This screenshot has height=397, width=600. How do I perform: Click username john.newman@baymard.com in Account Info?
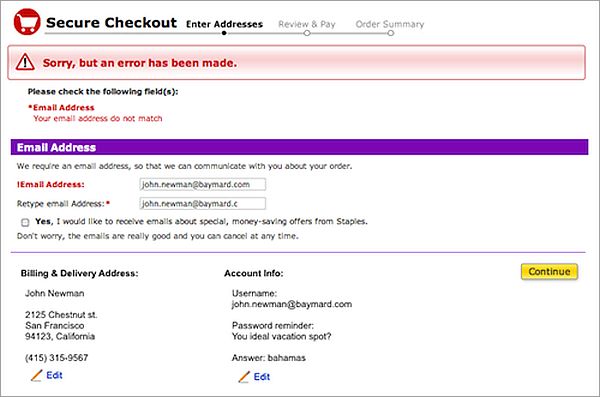[292, 304]
